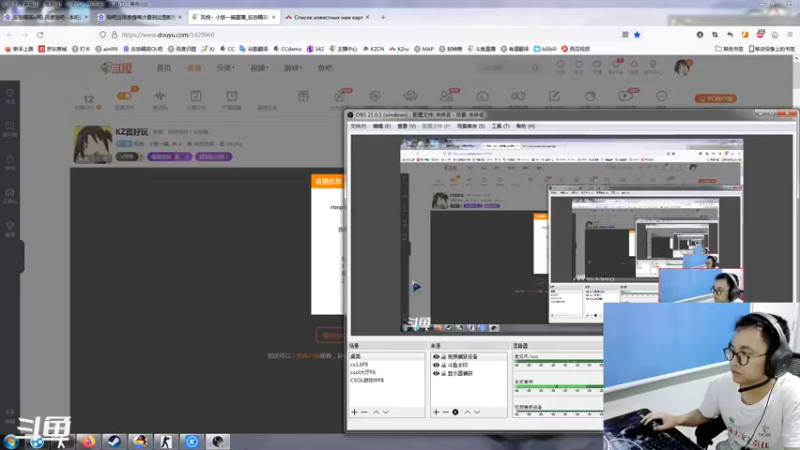The image size is (800, 450).
Task: Click the orange PC客户端 button
Action: [x=715, y=98]
